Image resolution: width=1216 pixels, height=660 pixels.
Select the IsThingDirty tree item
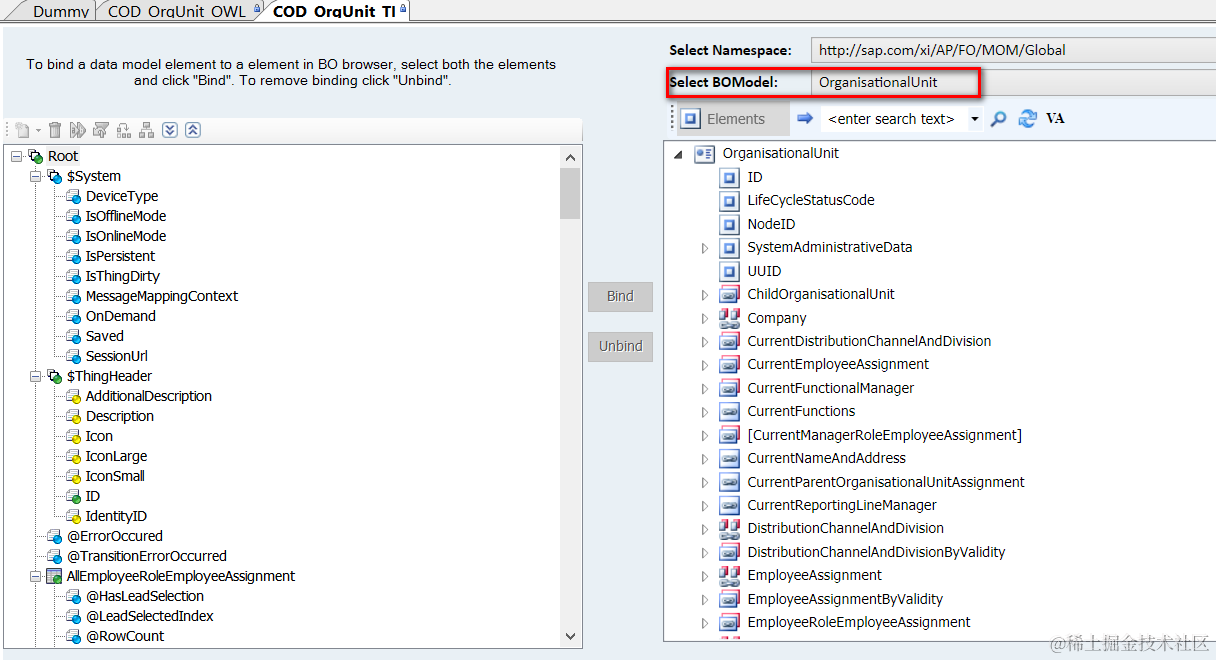122,276
